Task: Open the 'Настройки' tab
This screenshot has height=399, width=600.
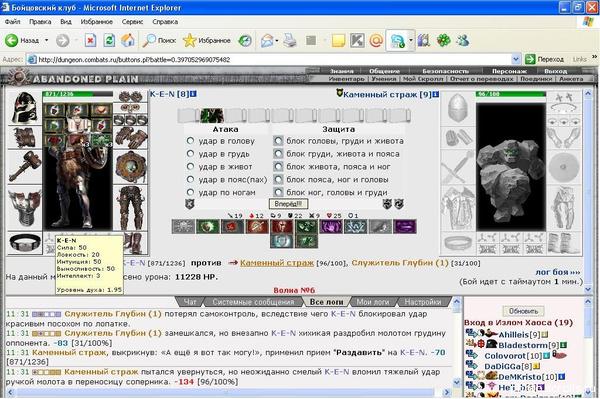Action: [x=422, y=302]
